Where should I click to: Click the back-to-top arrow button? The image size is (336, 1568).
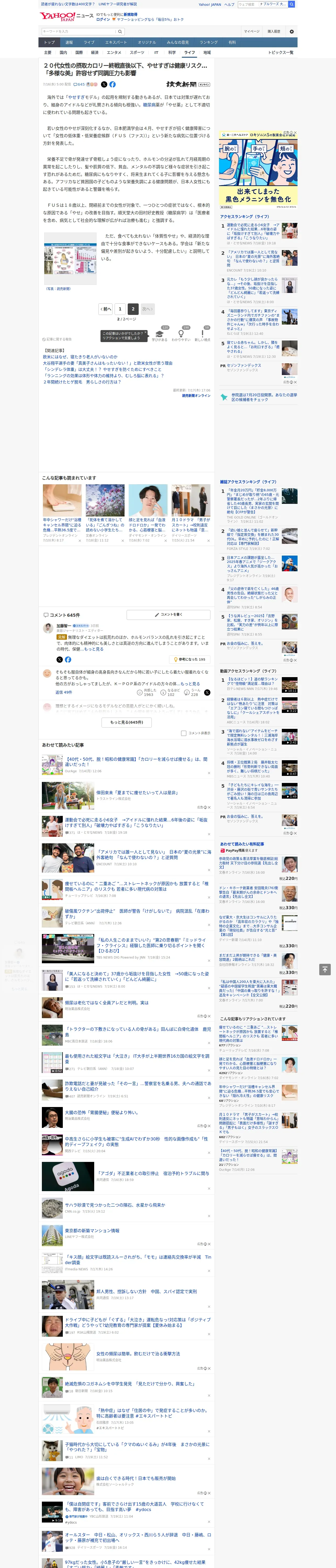click(x=325, y=969)
